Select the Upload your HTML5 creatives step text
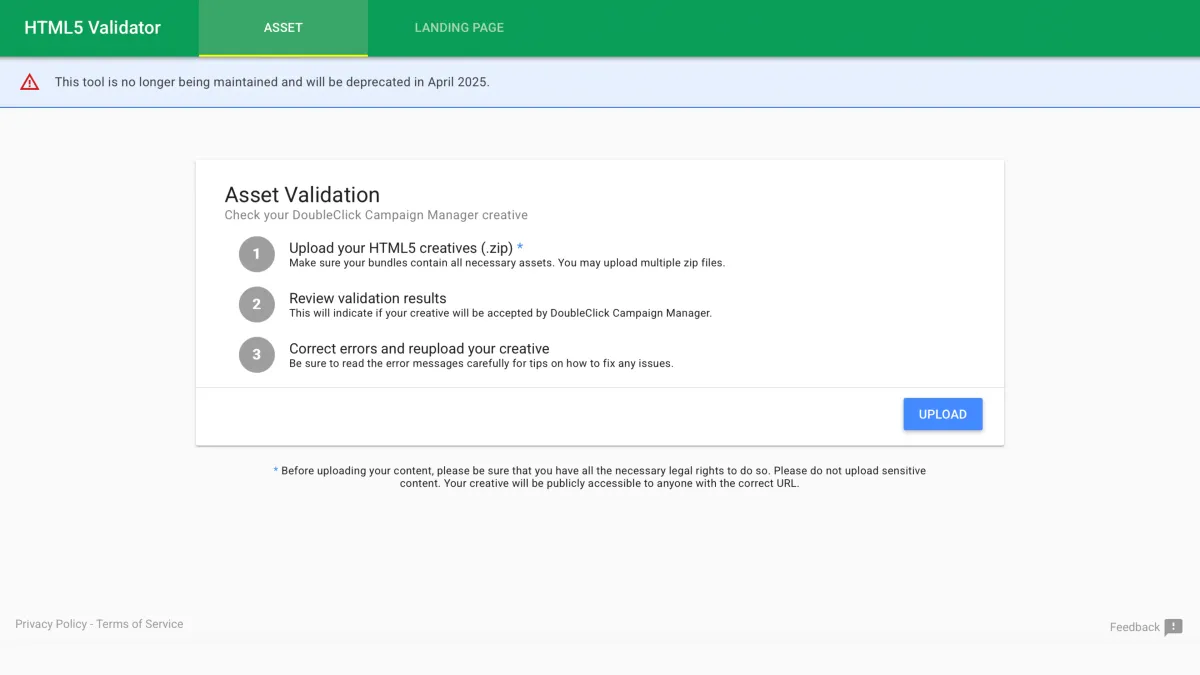This screenshot has height=675, width=1200. pyautogui.click(x=399, y=247)
